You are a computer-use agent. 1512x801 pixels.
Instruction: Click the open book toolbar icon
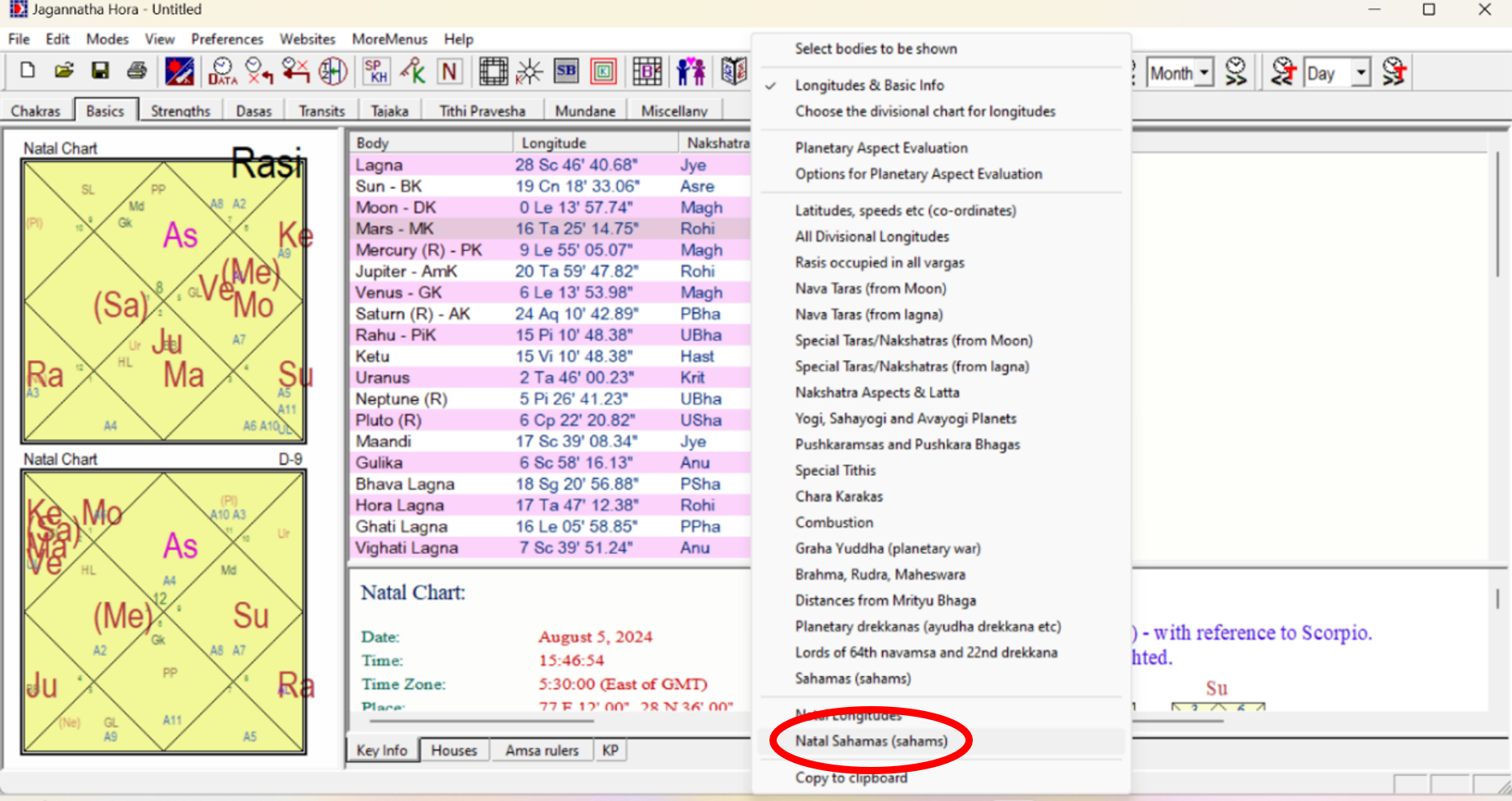tap(734, 71)
